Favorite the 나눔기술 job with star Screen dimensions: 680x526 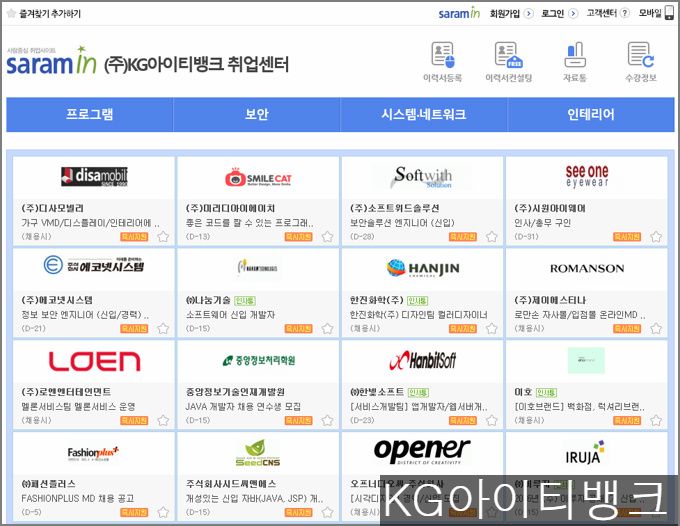point(327,329)
